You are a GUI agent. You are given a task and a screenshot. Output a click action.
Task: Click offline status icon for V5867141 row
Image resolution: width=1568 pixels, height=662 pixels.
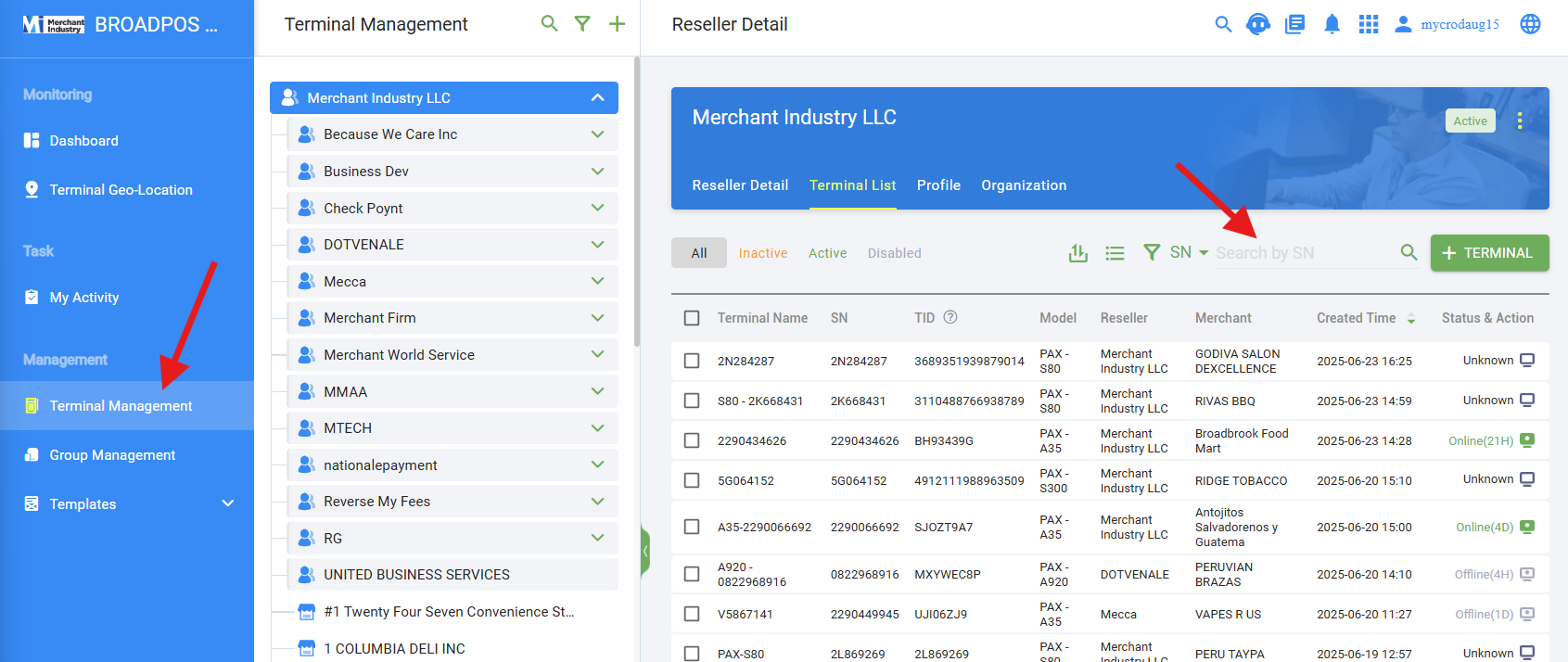1527,614
